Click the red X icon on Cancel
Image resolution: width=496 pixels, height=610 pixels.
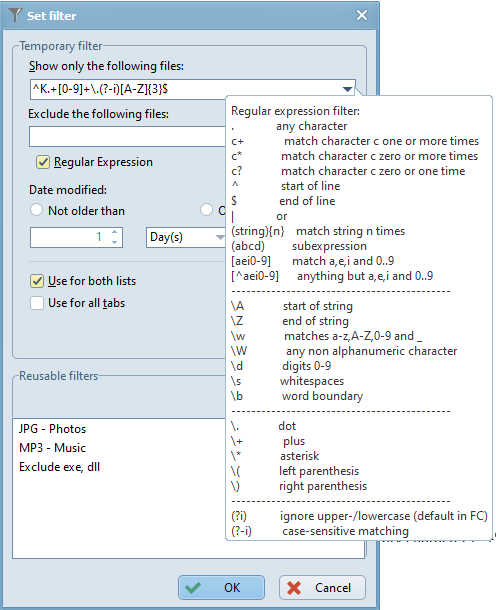coord(294,587)
